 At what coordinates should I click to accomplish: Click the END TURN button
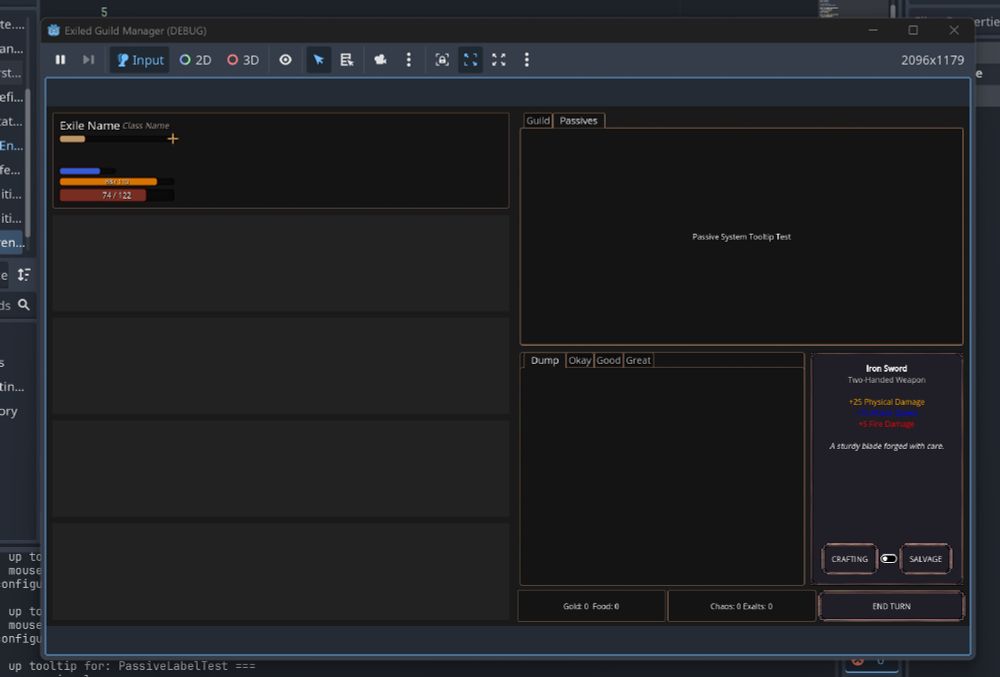[x=892, y=606]
